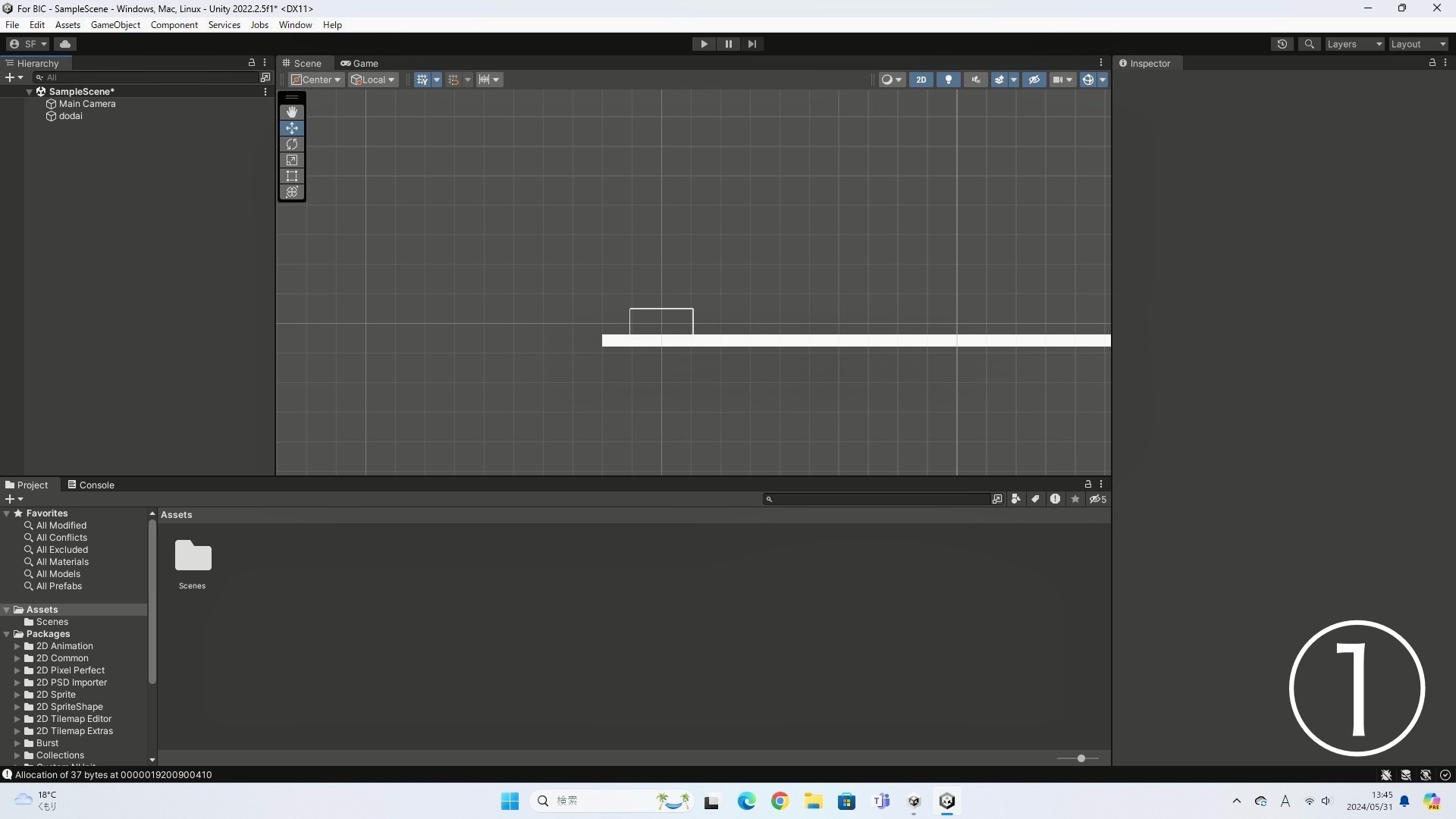
Task: Expand the 2D Animation package folder
Action: click(x=17, y=646)
